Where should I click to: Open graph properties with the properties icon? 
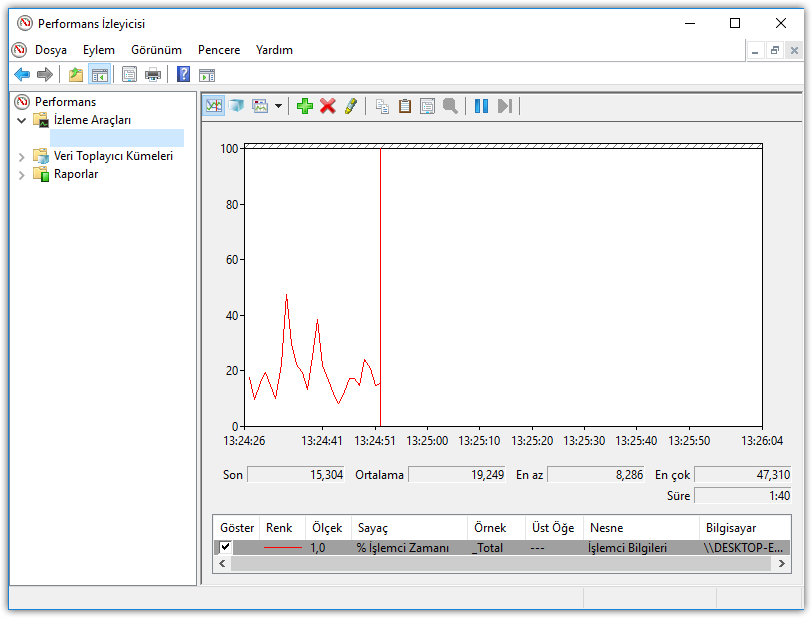pos(428,105)
